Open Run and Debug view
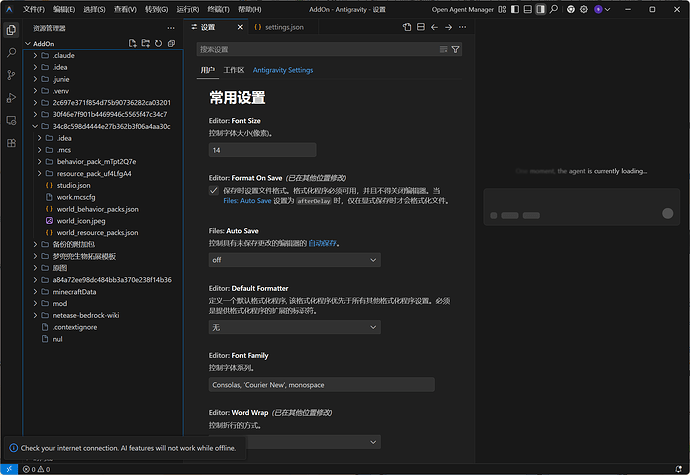Image resolution: width=690 pixels, height=475 pixels. click(11, 98)
